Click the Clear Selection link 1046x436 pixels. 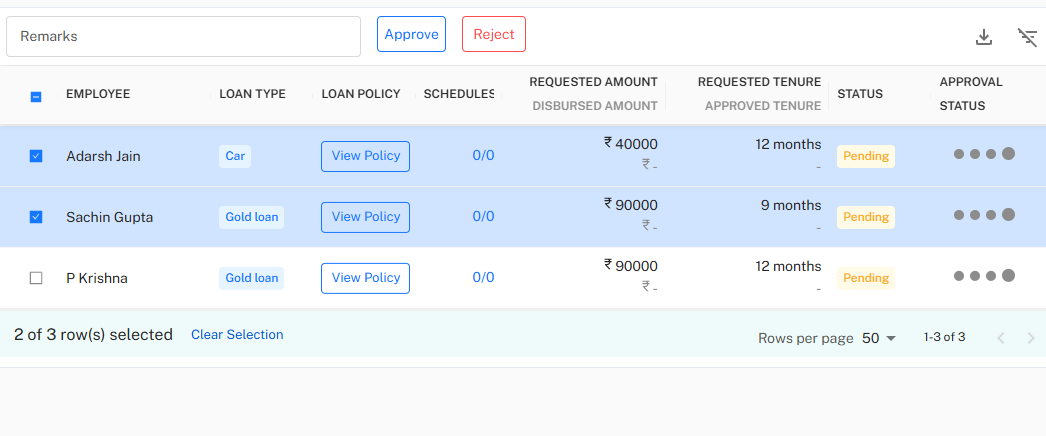237,335
